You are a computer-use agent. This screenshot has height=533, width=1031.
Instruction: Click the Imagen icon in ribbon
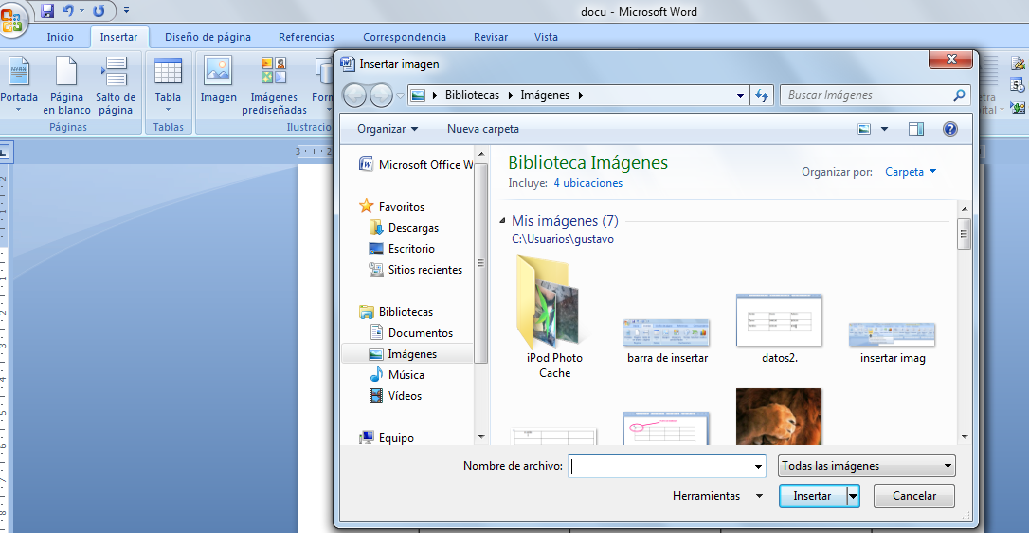coord(218,74)
